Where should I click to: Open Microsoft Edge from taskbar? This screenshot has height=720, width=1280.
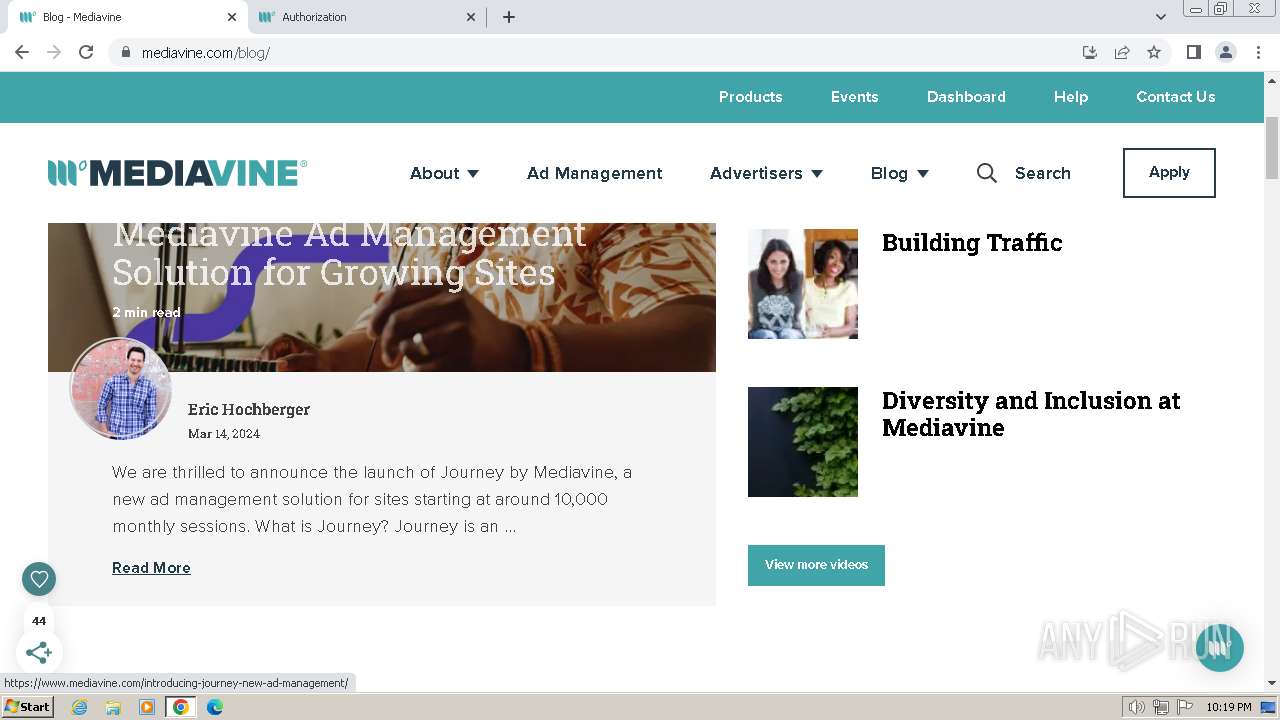215,707
